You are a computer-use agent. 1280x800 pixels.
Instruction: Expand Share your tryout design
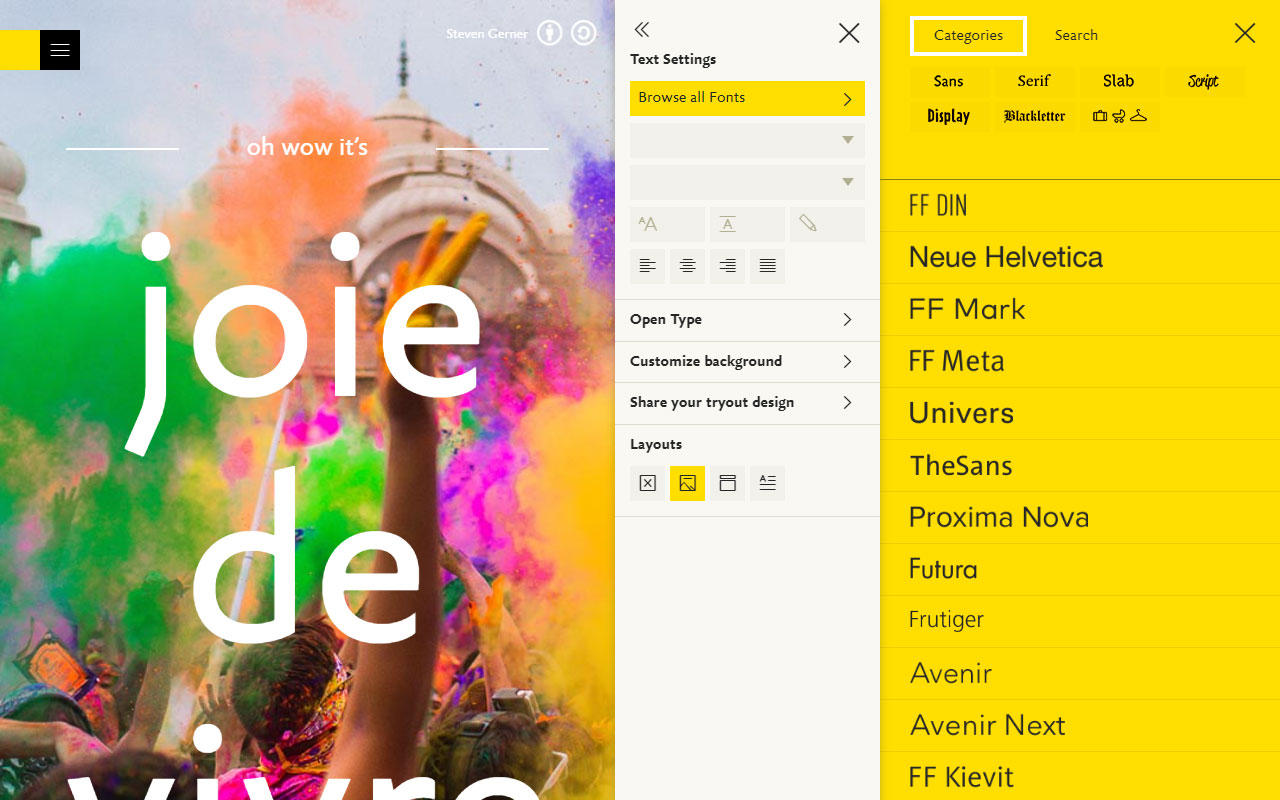point(747,403)
